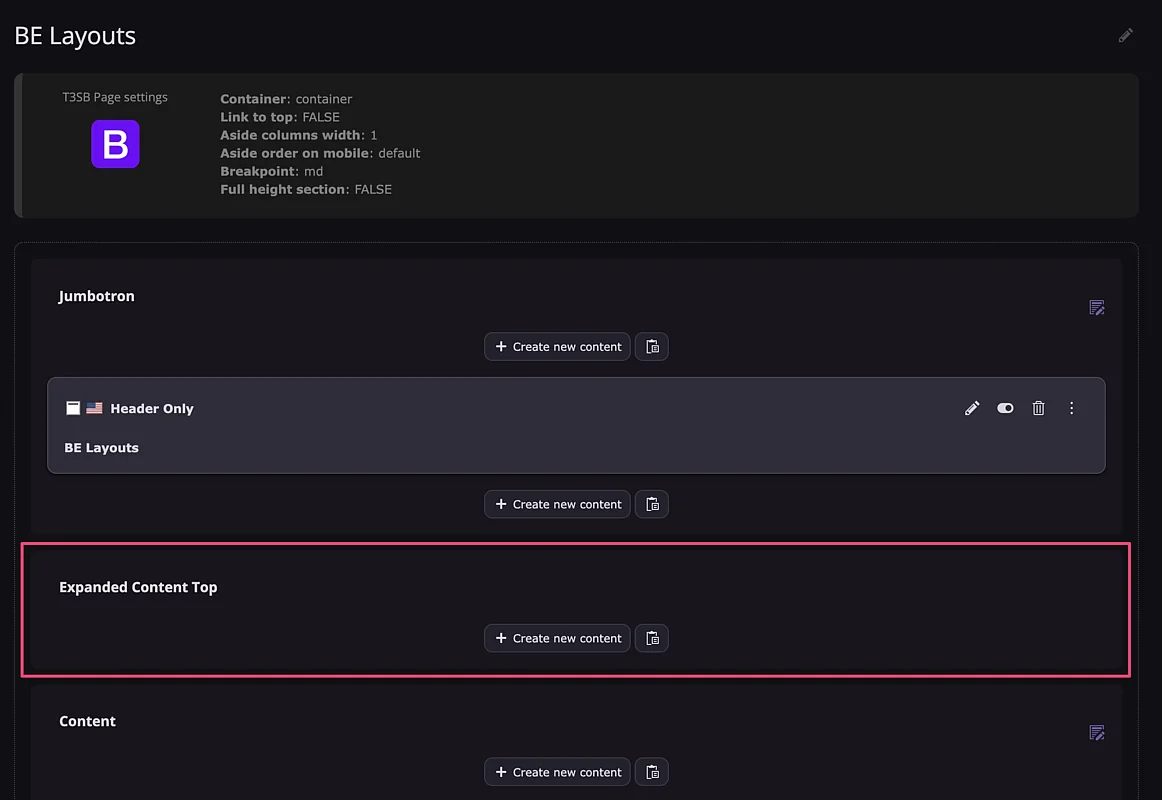Click the T3SB Page settings label

[115, 98]
